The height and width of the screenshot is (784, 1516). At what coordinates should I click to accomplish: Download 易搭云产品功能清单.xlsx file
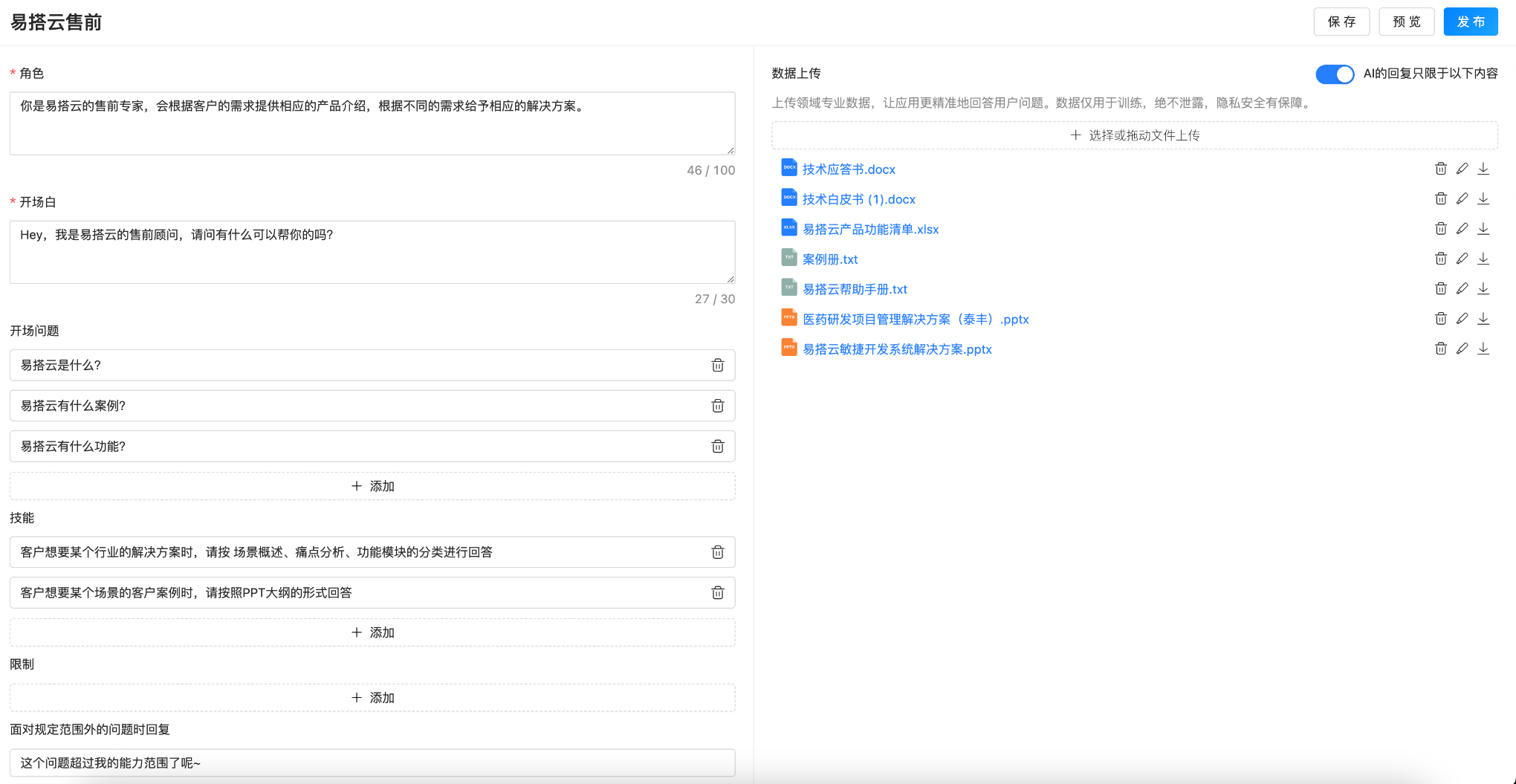[1483, 229]
